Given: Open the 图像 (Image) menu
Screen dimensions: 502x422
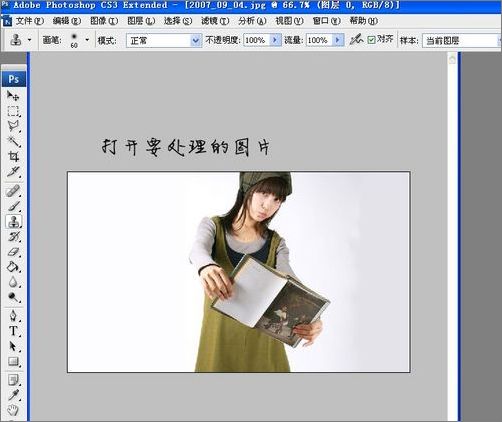Looking at the screenshot, I should pos(104,21).
